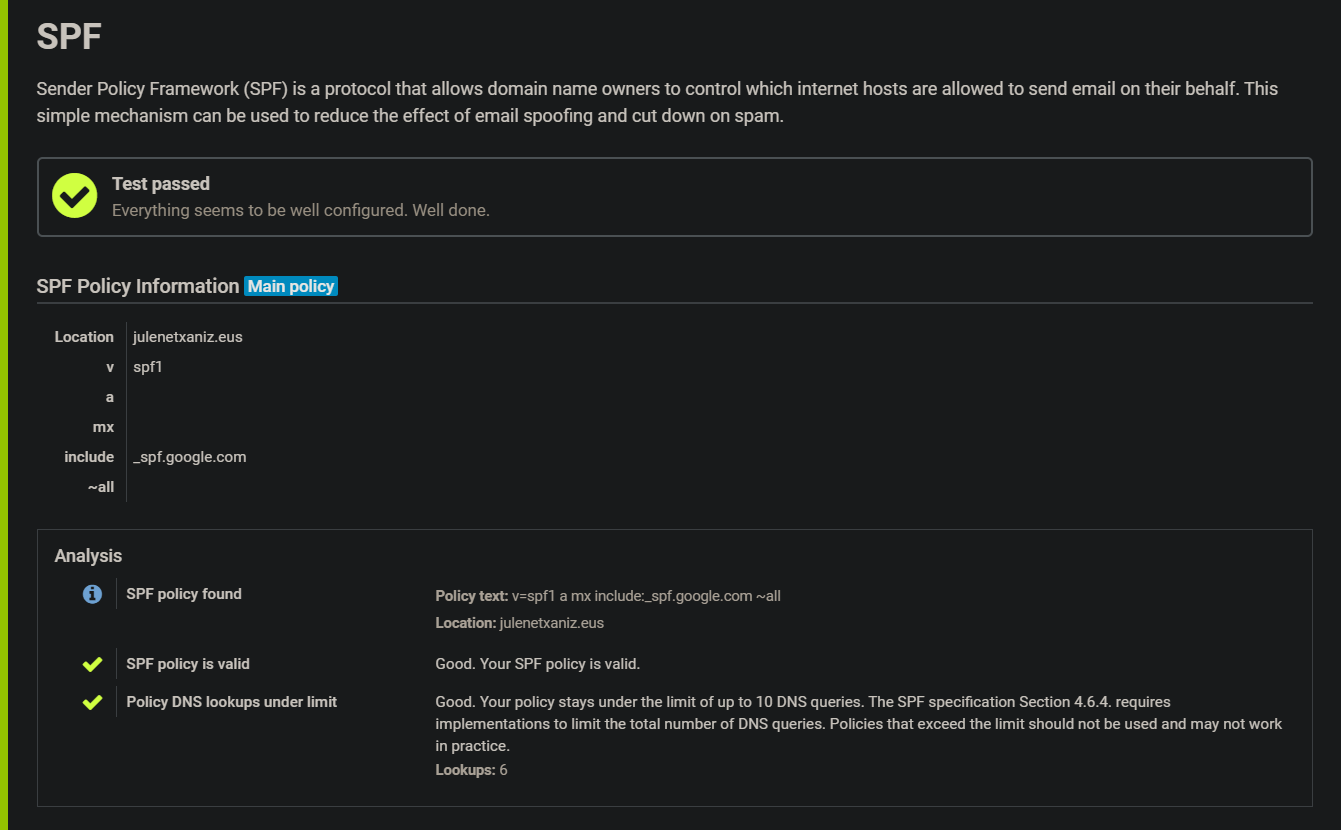Screen dimensions: 1341x830
Task: Click the SPF Policy Information section title
Action: (x=138, y=286)
